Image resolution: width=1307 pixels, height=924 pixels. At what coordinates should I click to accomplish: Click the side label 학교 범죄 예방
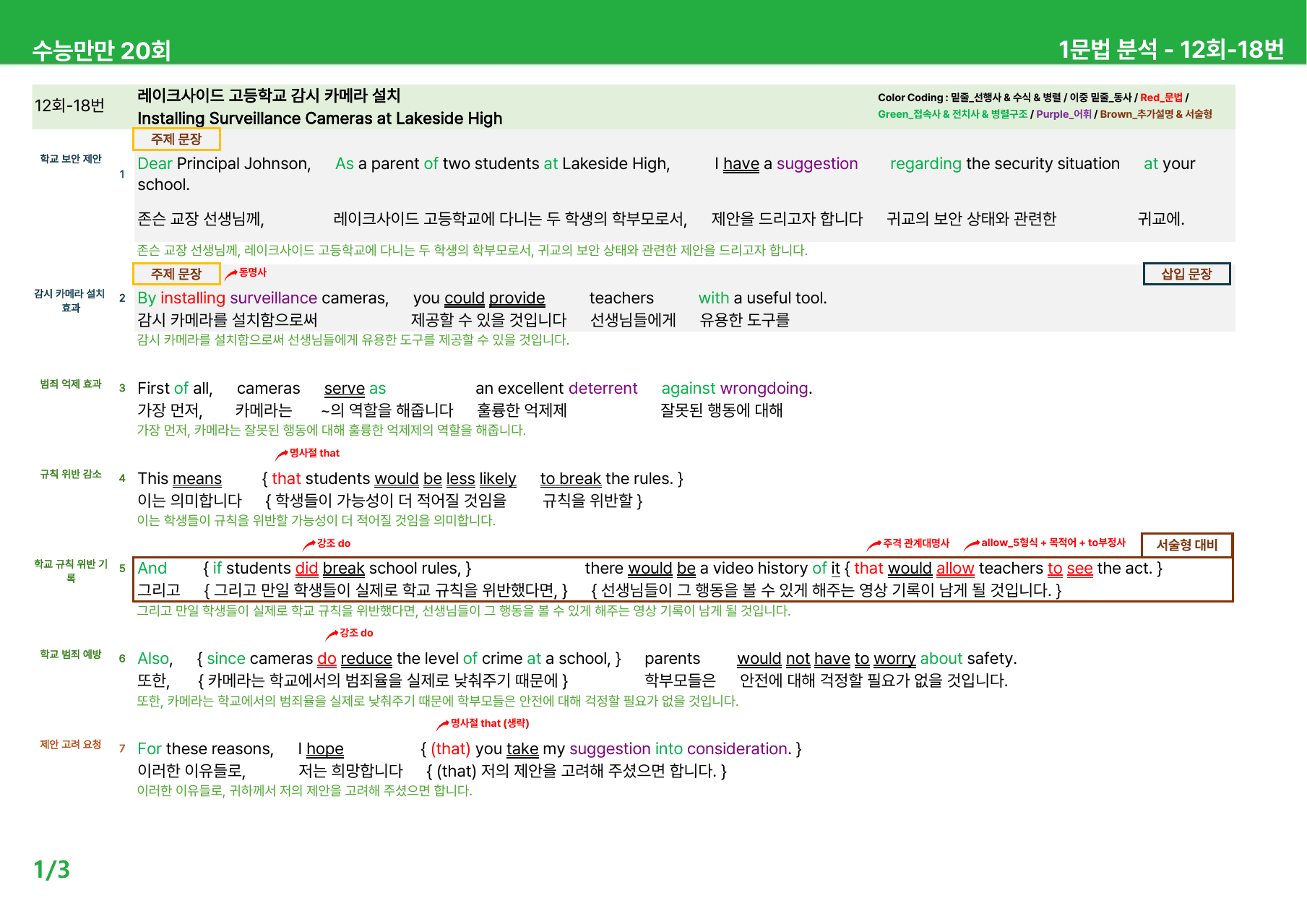(x=71, y=655)
